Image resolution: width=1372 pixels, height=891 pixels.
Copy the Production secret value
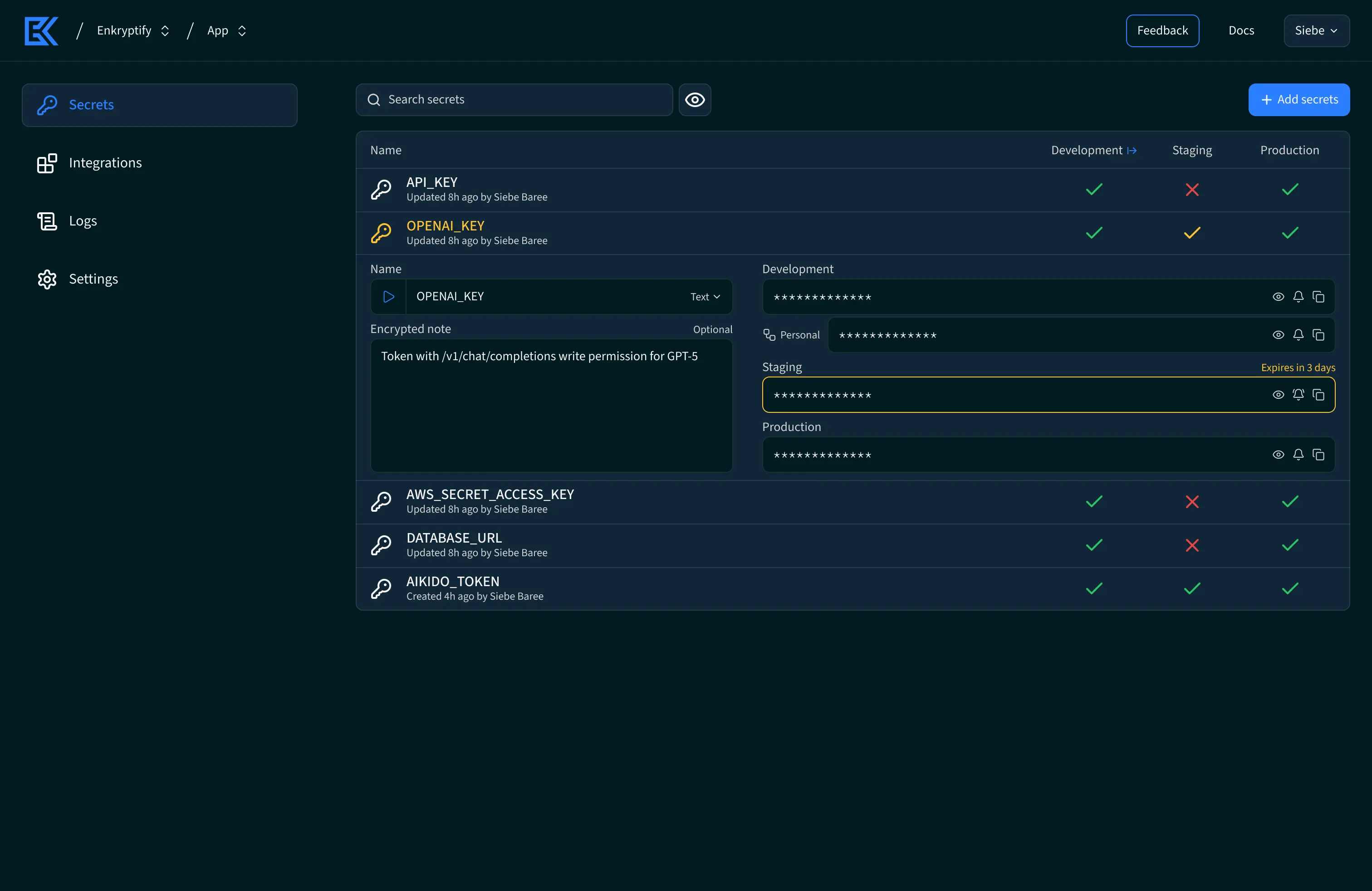[1319, 454]
